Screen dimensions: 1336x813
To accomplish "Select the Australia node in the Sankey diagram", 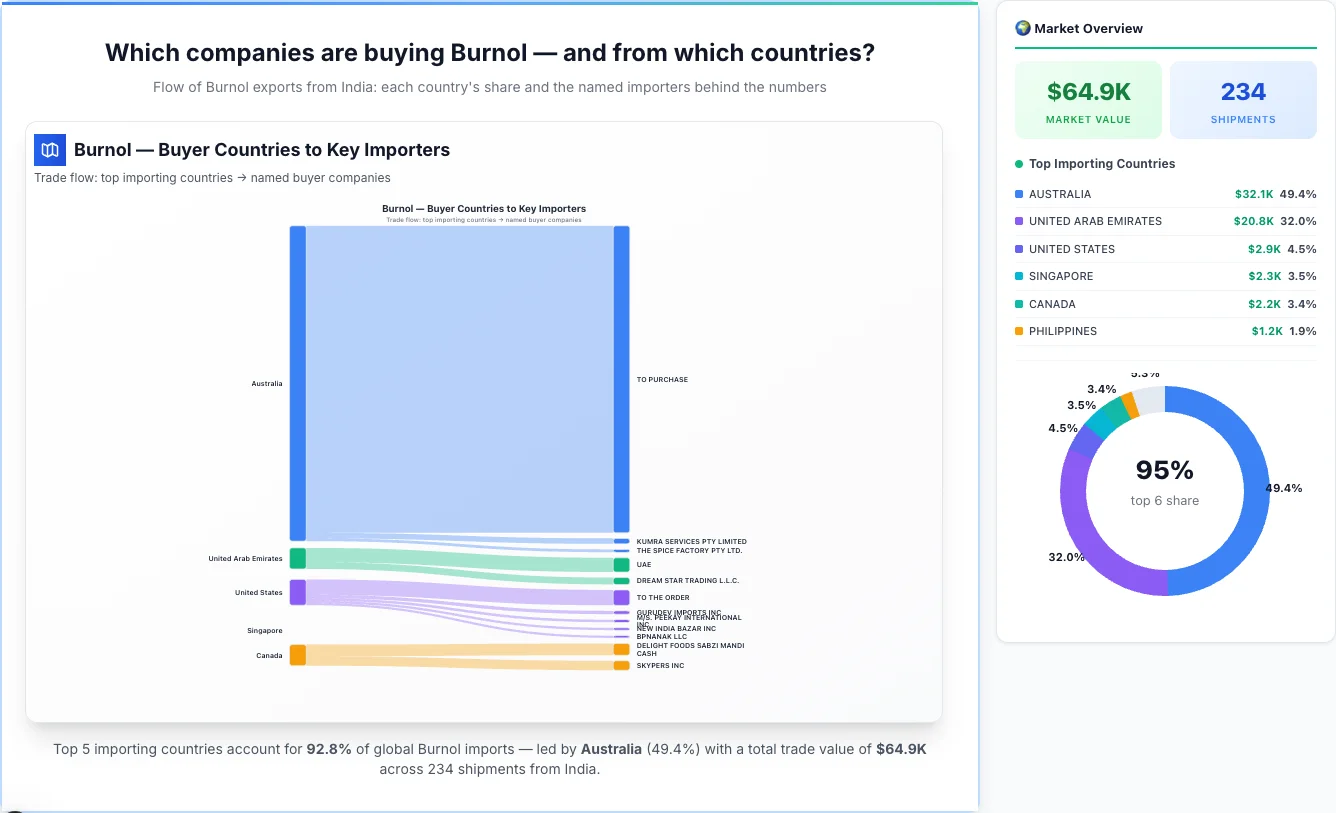I will 295,383.
